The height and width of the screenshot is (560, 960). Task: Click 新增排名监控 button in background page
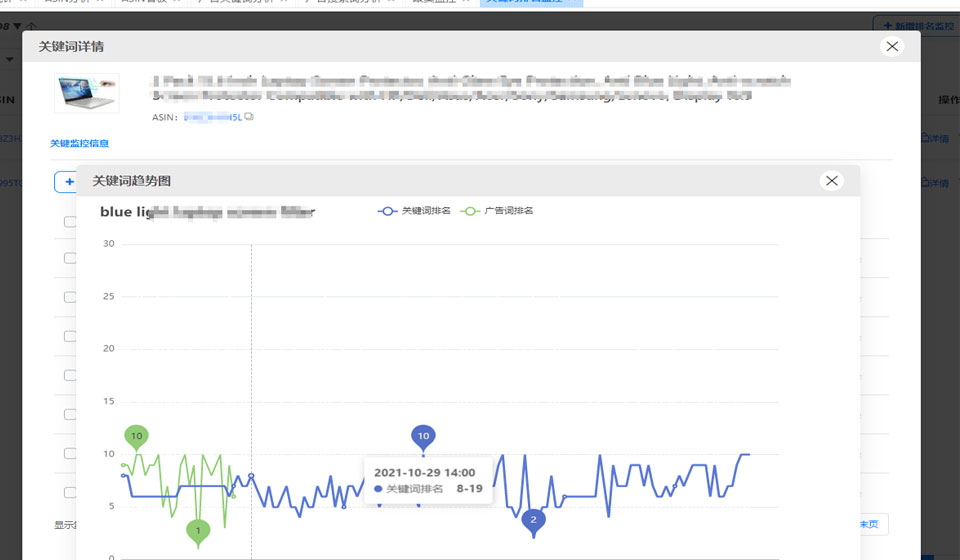click(916, 26)
